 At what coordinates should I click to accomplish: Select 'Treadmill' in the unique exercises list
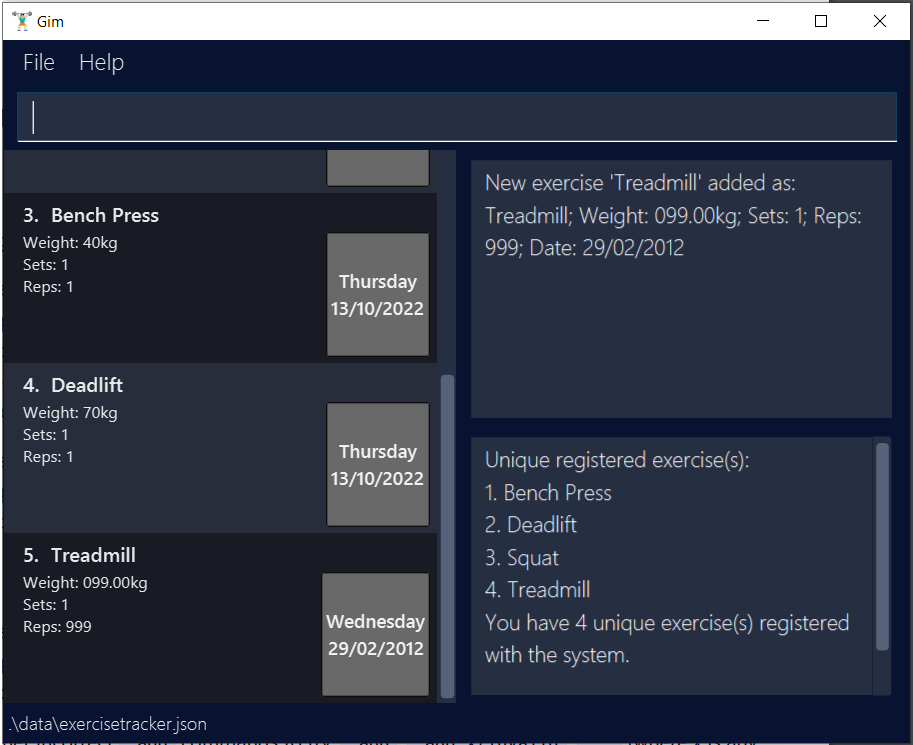tap(537, 589)
